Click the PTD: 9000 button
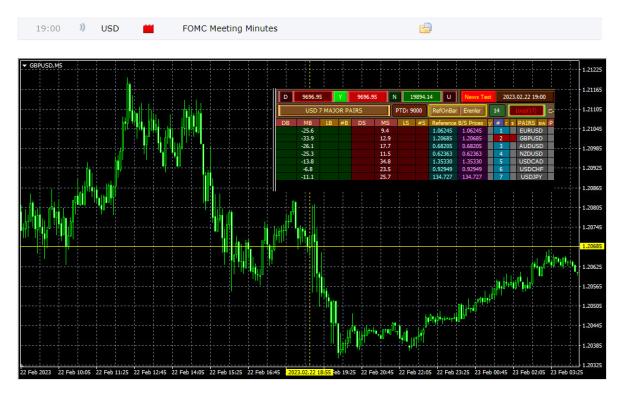Screen dimensions: 625x398 [x=409, y=110]
